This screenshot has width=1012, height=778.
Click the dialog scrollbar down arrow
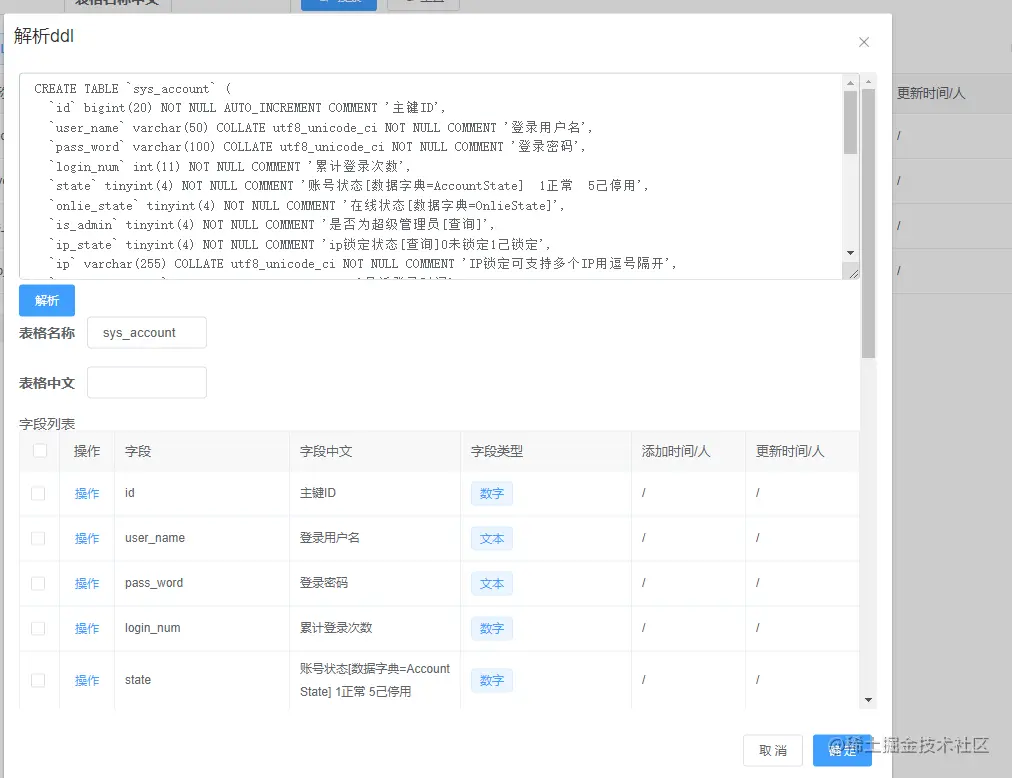[x=869, y=700]
